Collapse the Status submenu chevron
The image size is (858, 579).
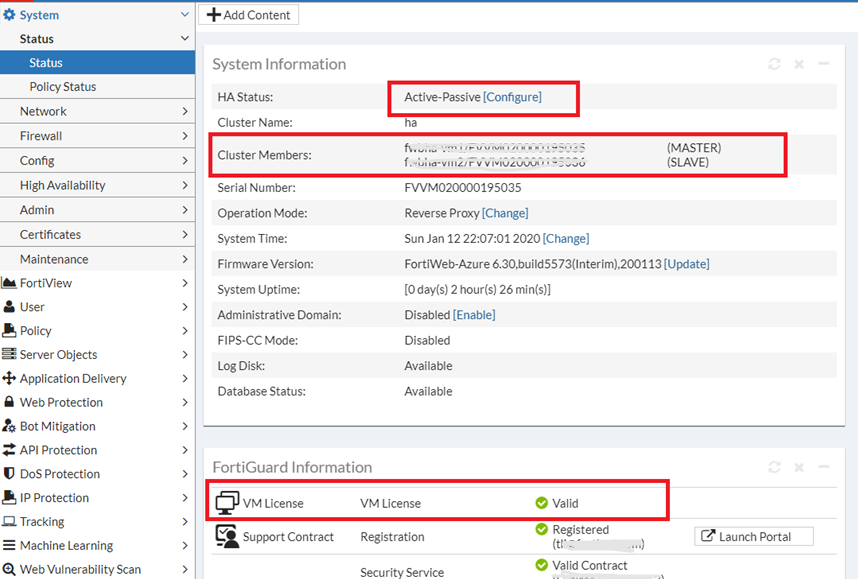coord(183,38)
